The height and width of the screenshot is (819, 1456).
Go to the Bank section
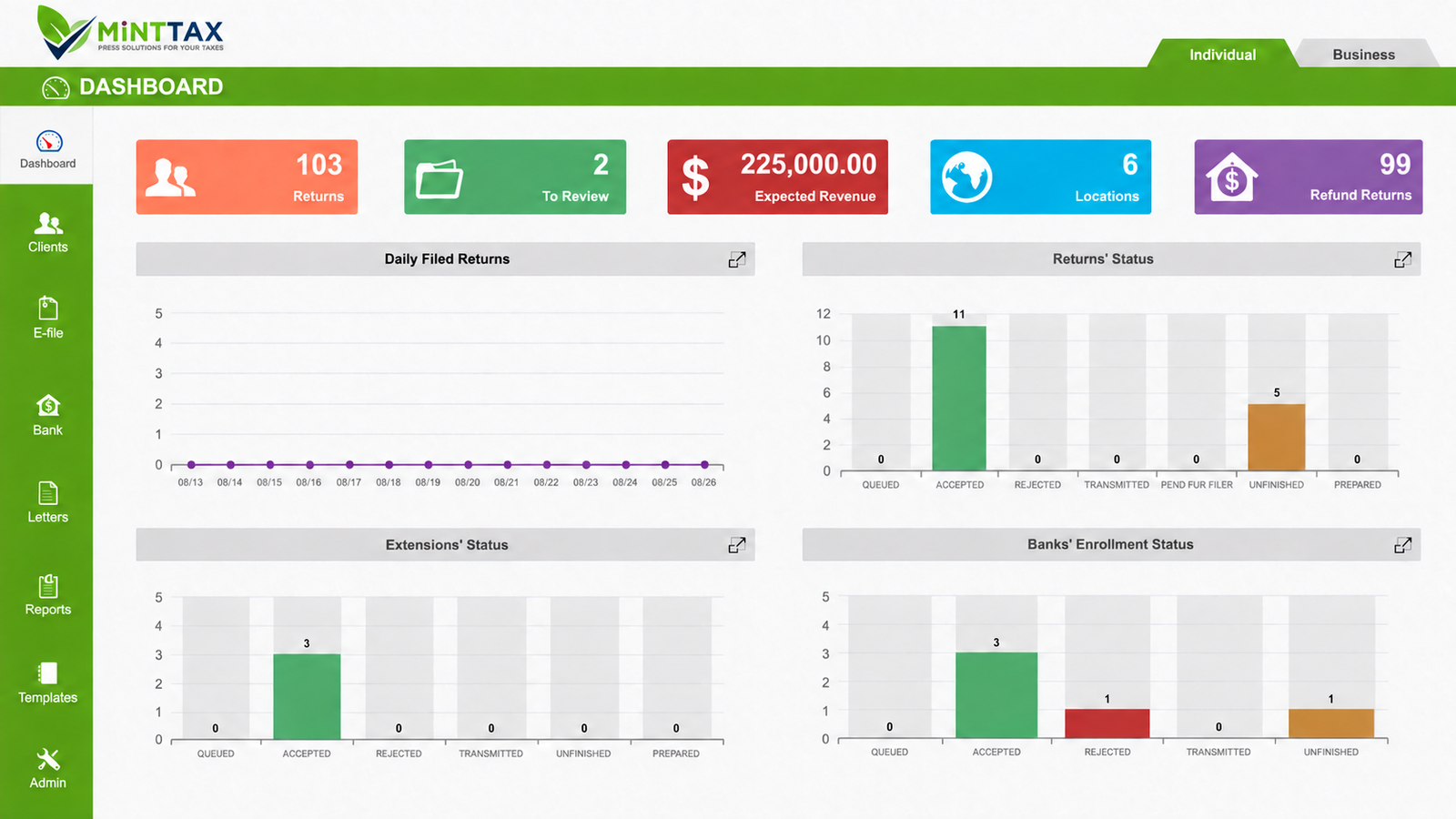pyautogui.click(x=48, y=416)
